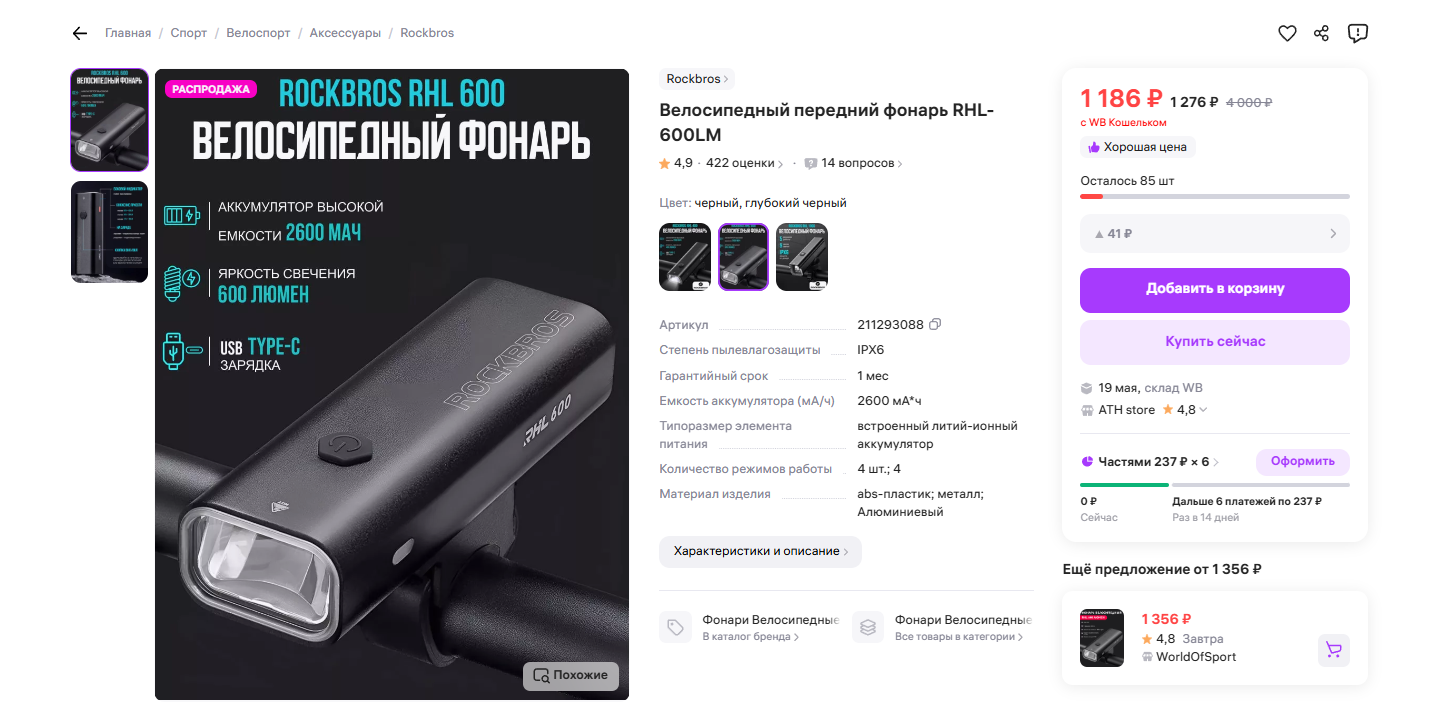1435x722 pixels.
Task: Click Добавить в корзину button
Action: pyautogui.click(x=1215, y=290)
